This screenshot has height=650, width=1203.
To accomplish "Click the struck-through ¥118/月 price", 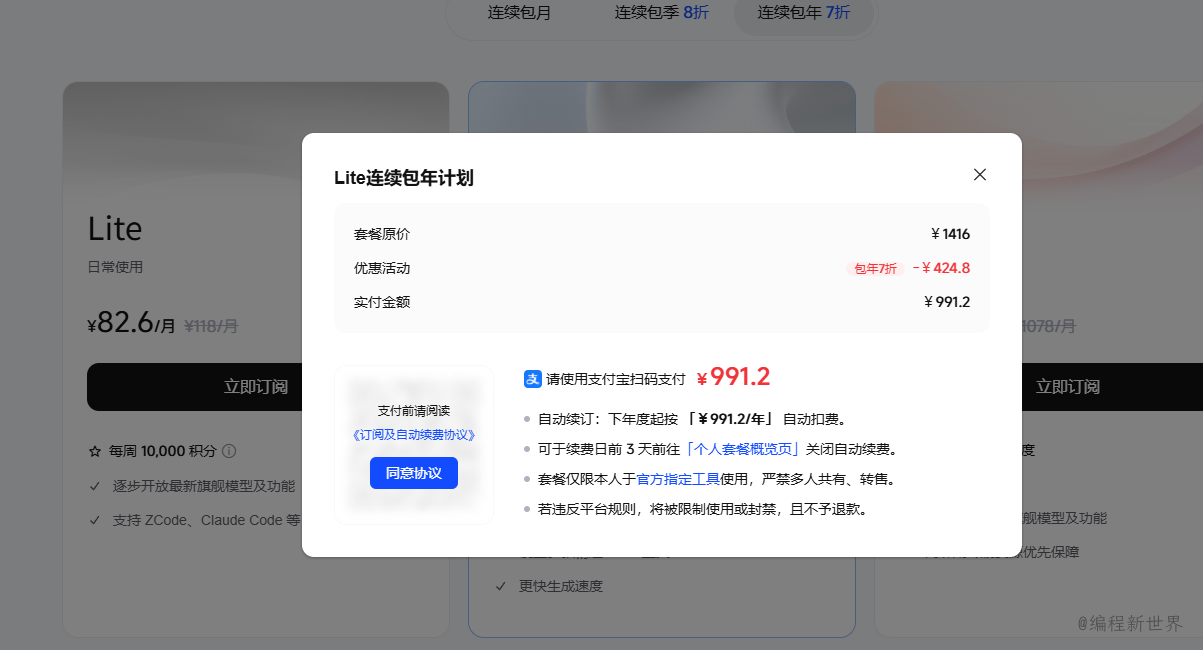I will [211, 326].
